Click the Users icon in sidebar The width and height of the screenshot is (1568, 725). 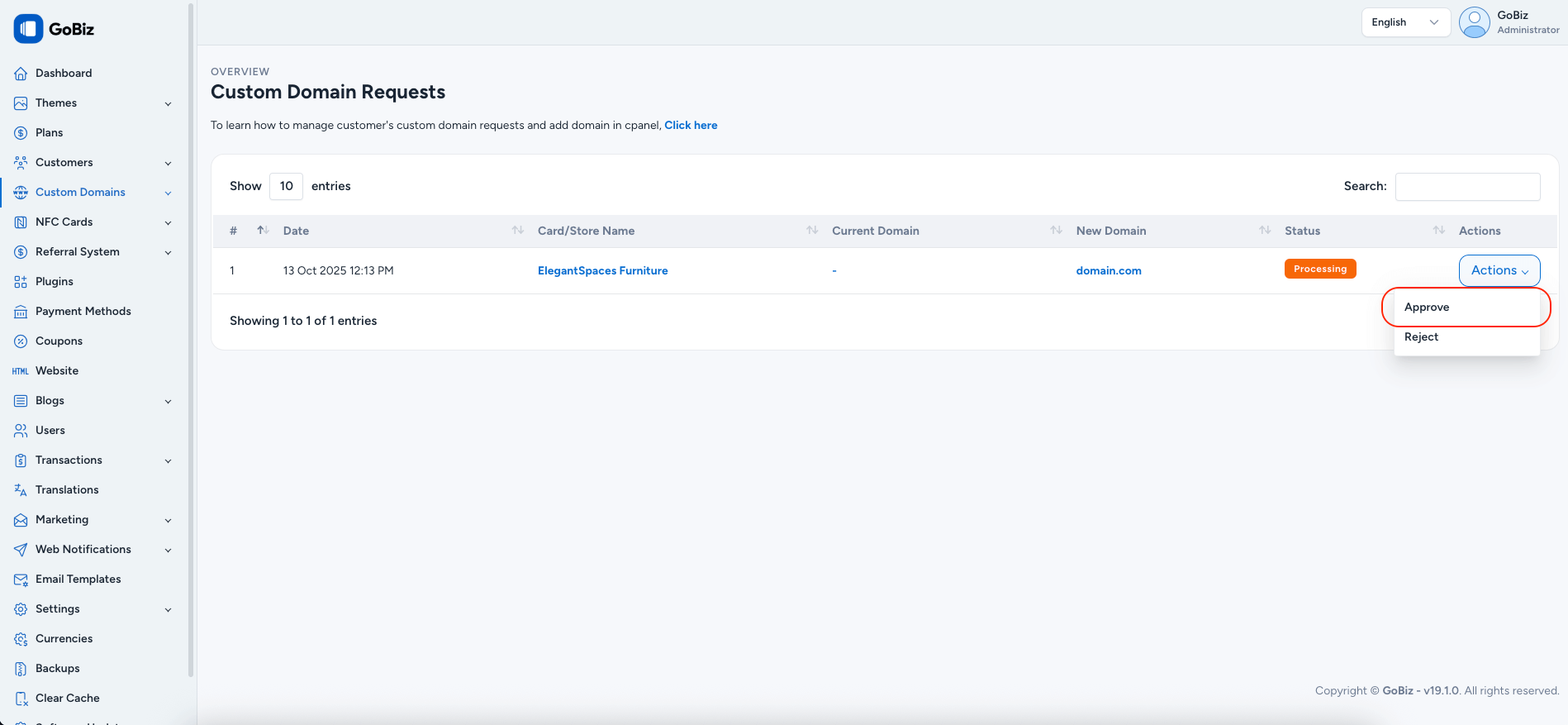click(21, 431)
